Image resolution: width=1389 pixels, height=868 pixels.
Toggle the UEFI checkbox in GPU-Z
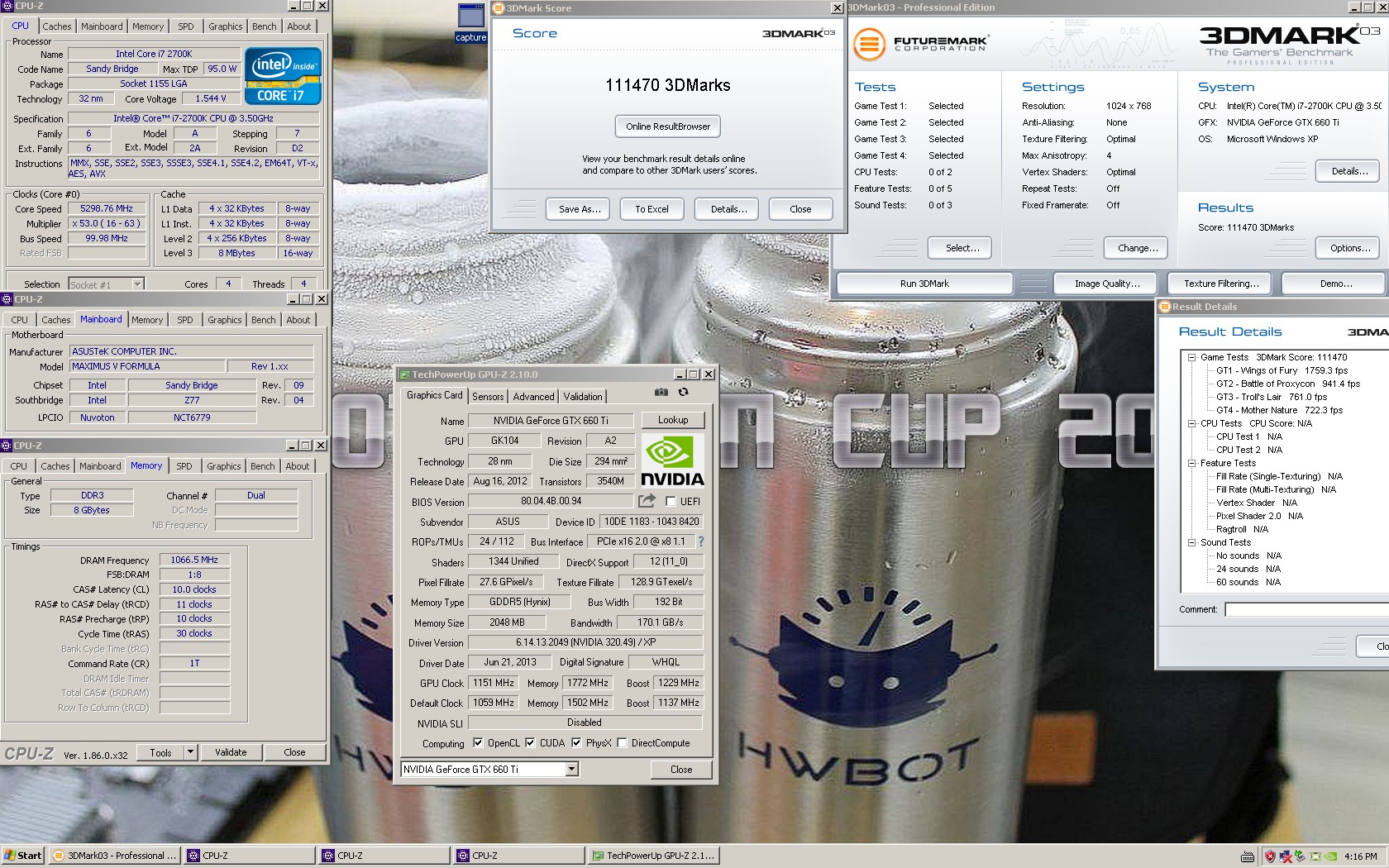coord(671,501)
